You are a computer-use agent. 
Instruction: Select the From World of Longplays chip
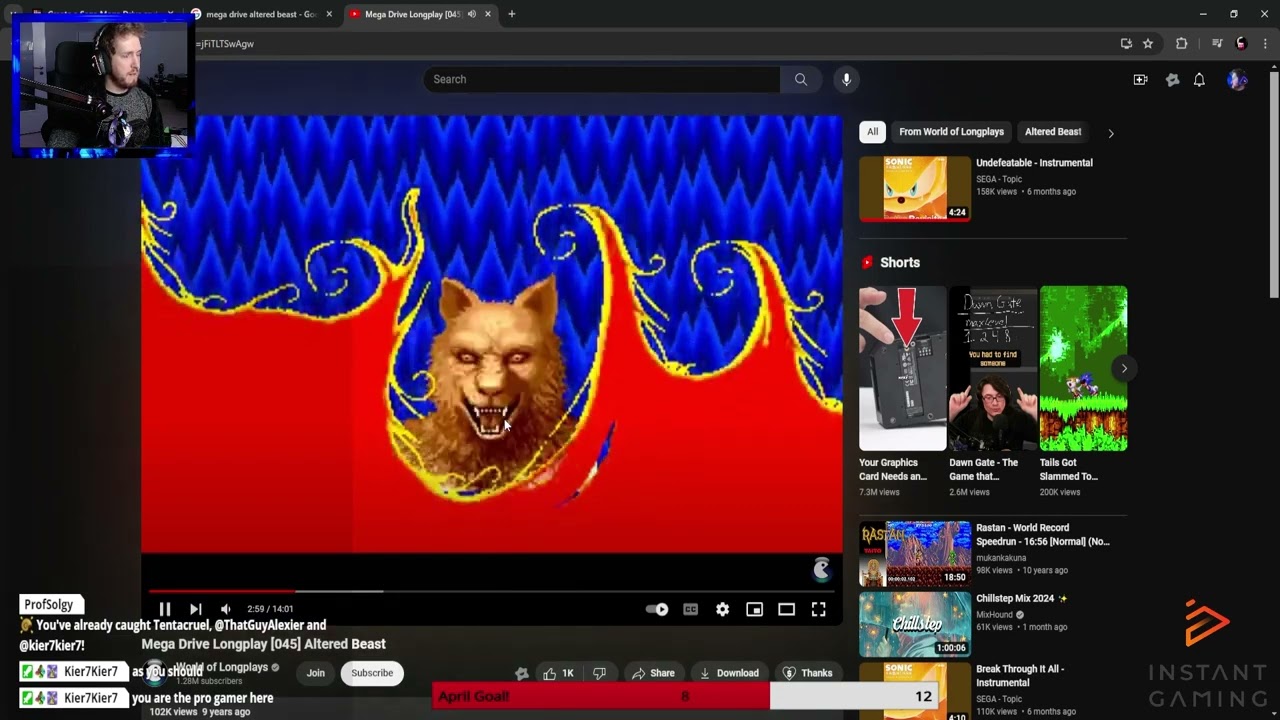coord(951,132)
